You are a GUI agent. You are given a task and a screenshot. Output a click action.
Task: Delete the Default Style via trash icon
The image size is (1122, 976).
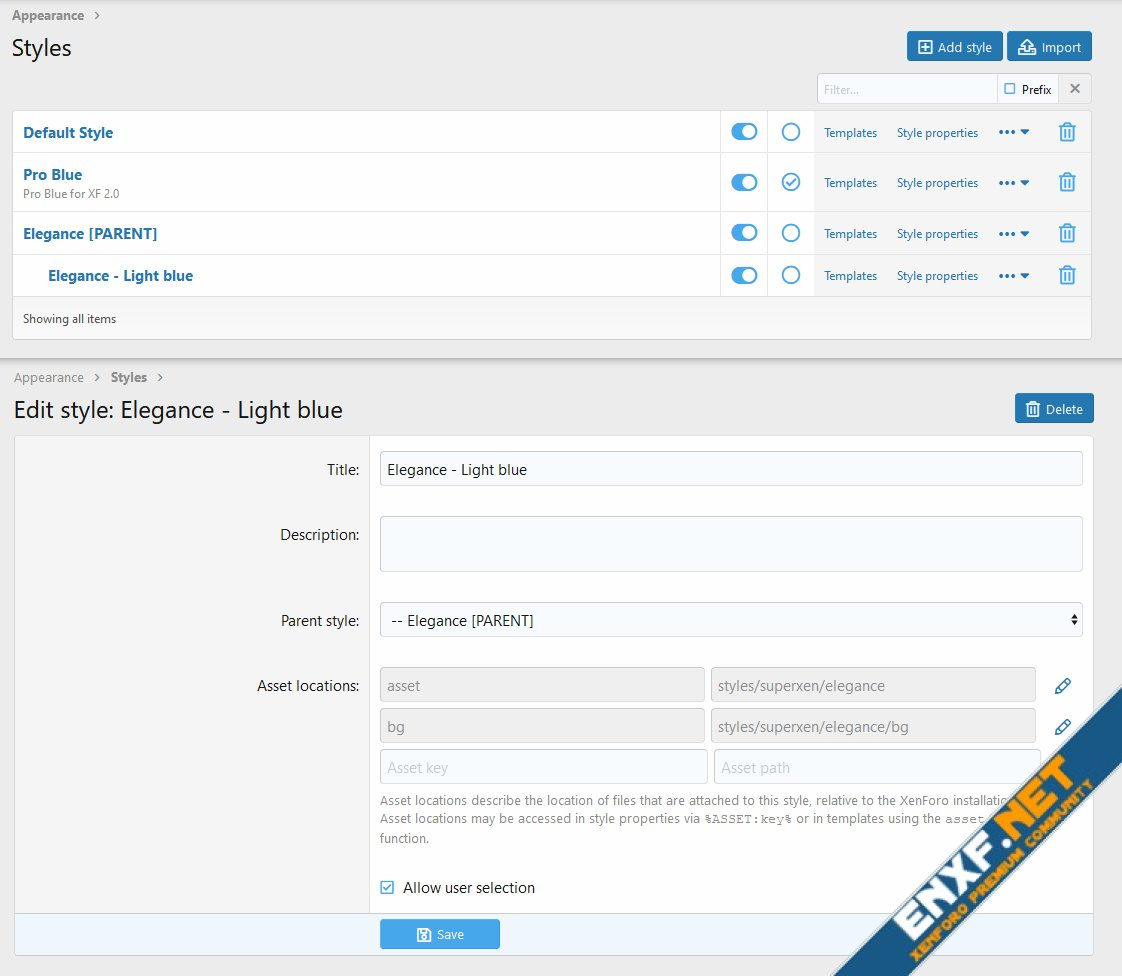click(x=1067, y=132)
